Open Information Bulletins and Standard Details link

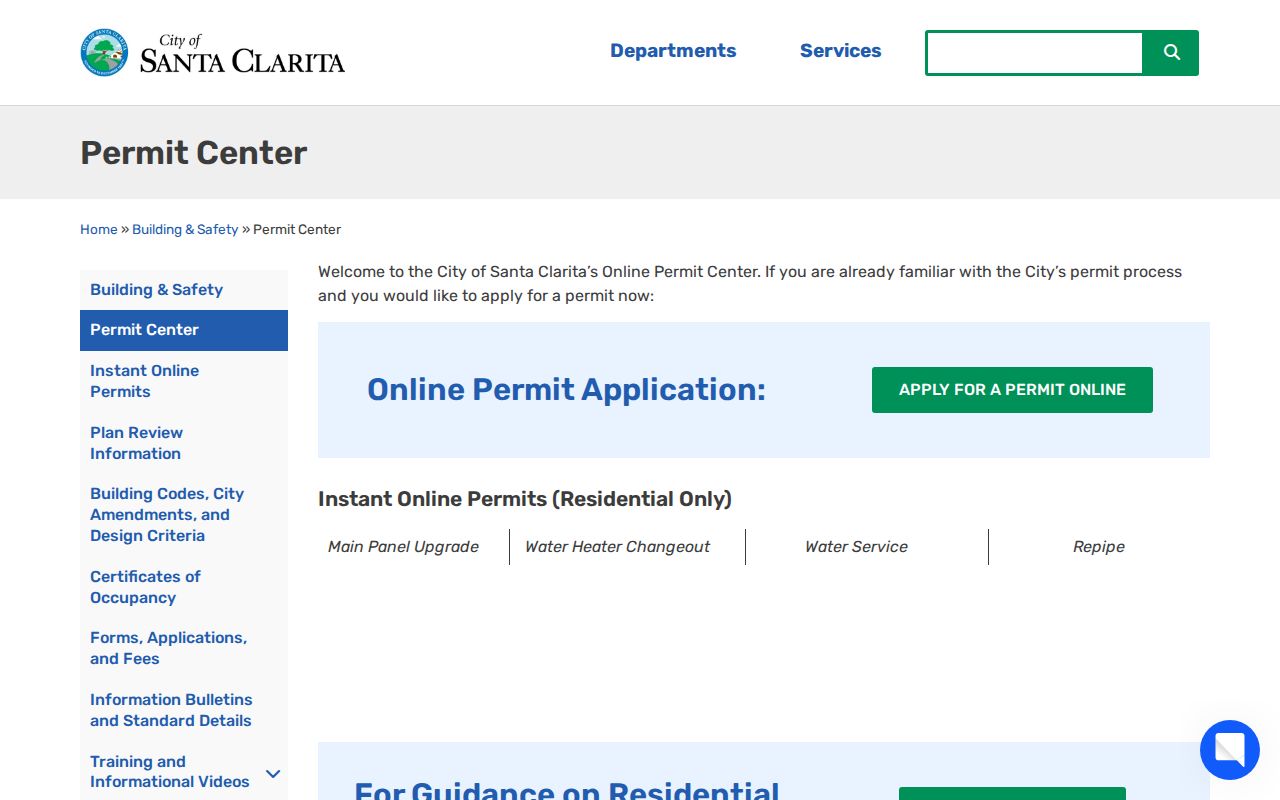(184, 710)
